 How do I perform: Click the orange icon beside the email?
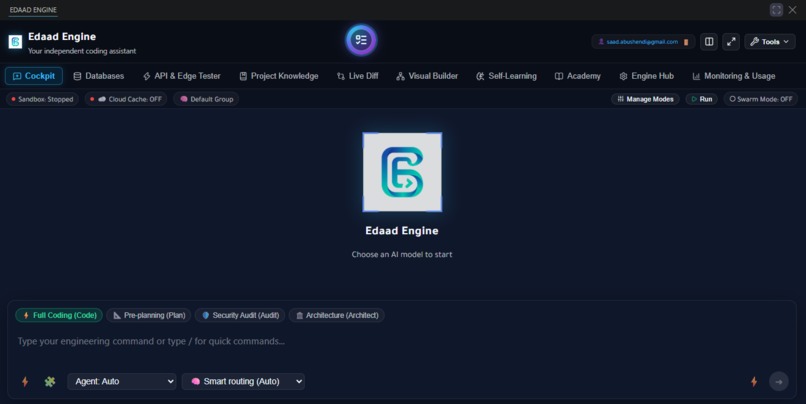point(686,42)
